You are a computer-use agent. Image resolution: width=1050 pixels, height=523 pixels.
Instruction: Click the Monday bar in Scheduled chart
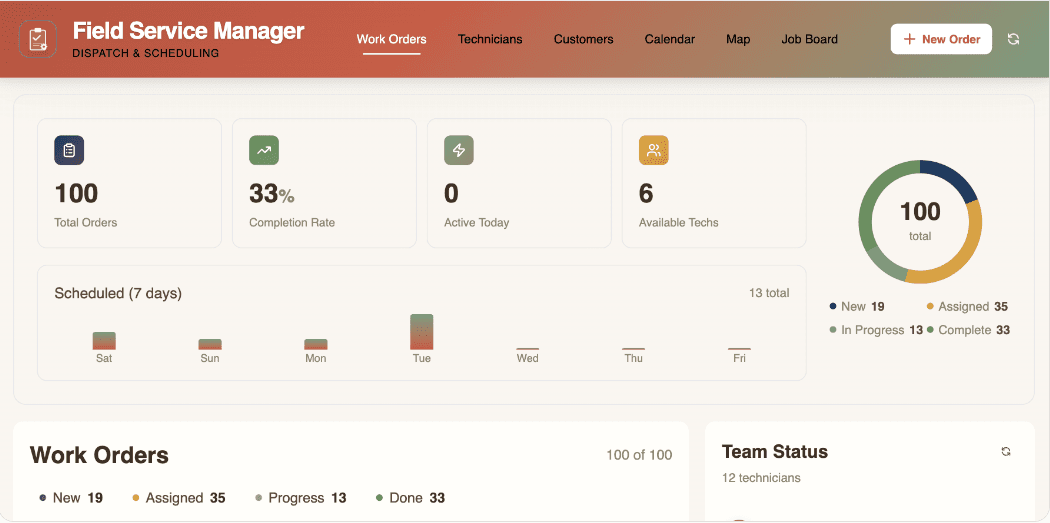(x=316, y=344)
